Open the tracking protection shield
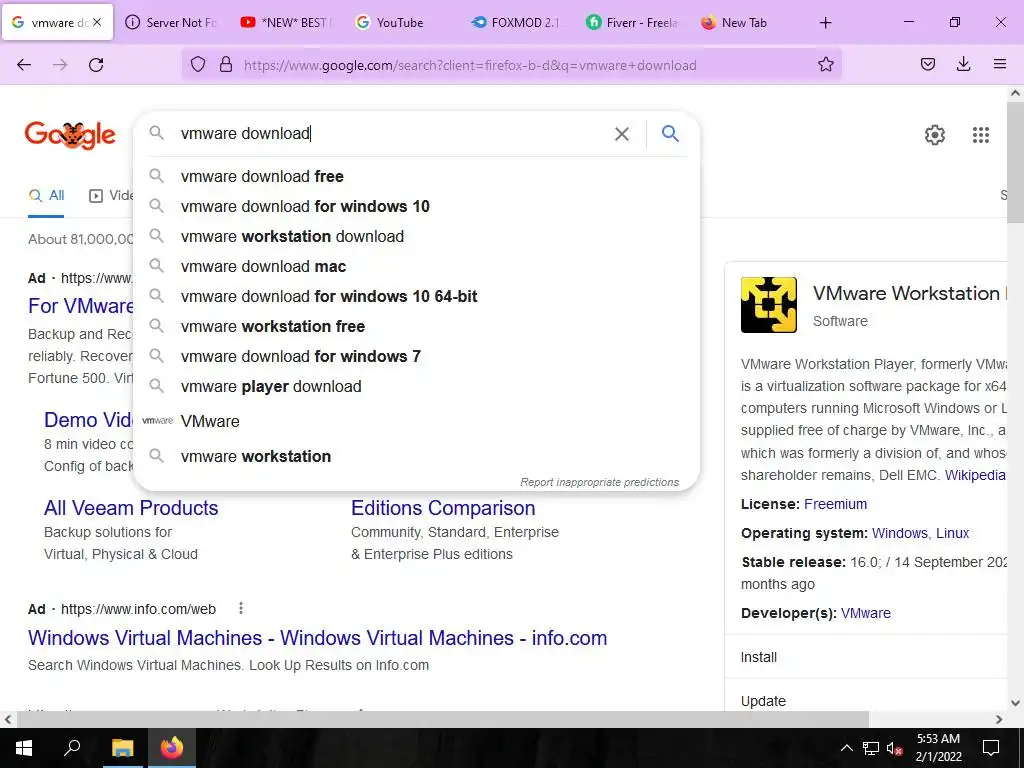 click(x=198, y=65)
